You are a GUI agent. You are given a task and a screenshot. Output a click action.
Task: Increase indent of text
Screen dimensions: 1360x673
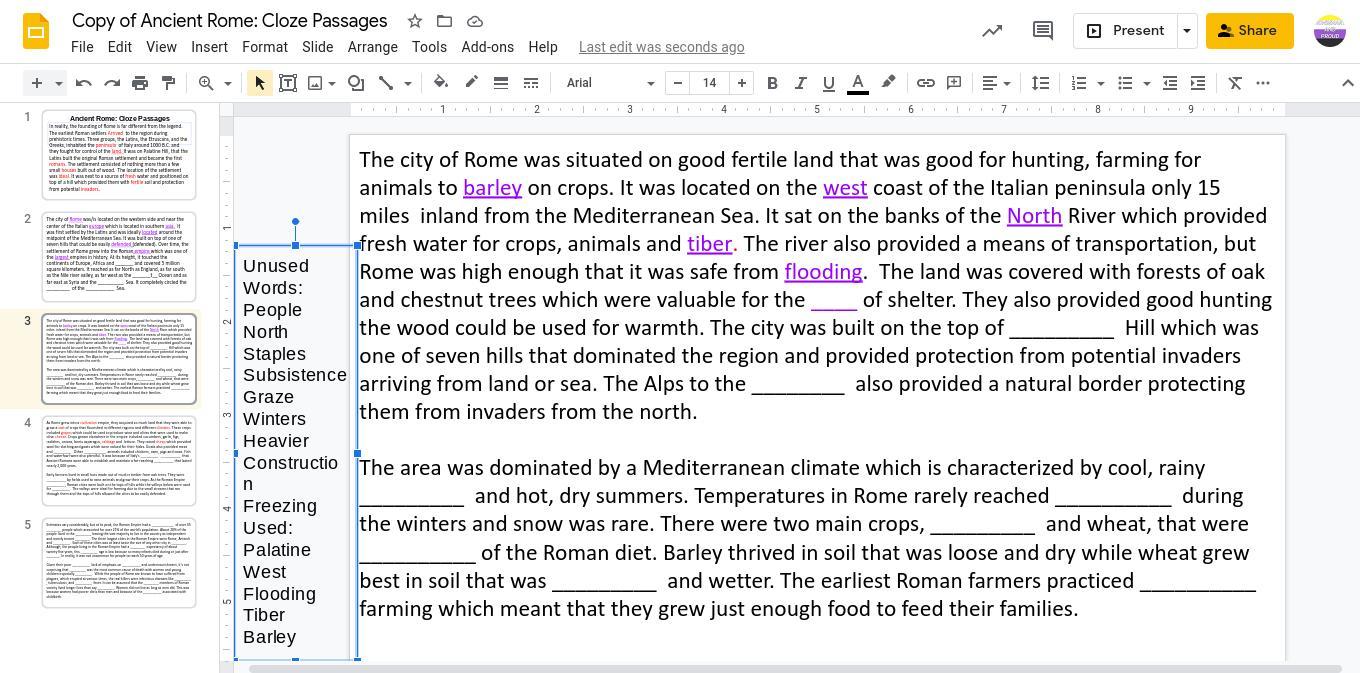1198,83
